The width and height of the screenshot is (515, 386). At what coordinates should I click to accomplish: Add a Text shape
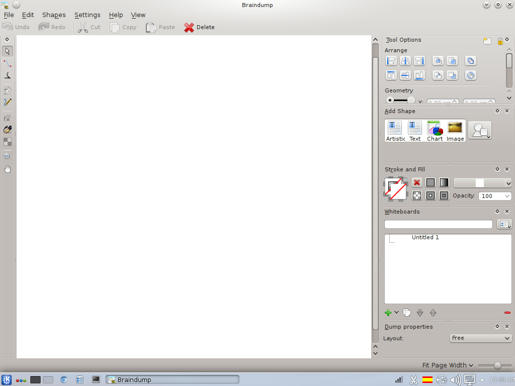tap(415, 131)
